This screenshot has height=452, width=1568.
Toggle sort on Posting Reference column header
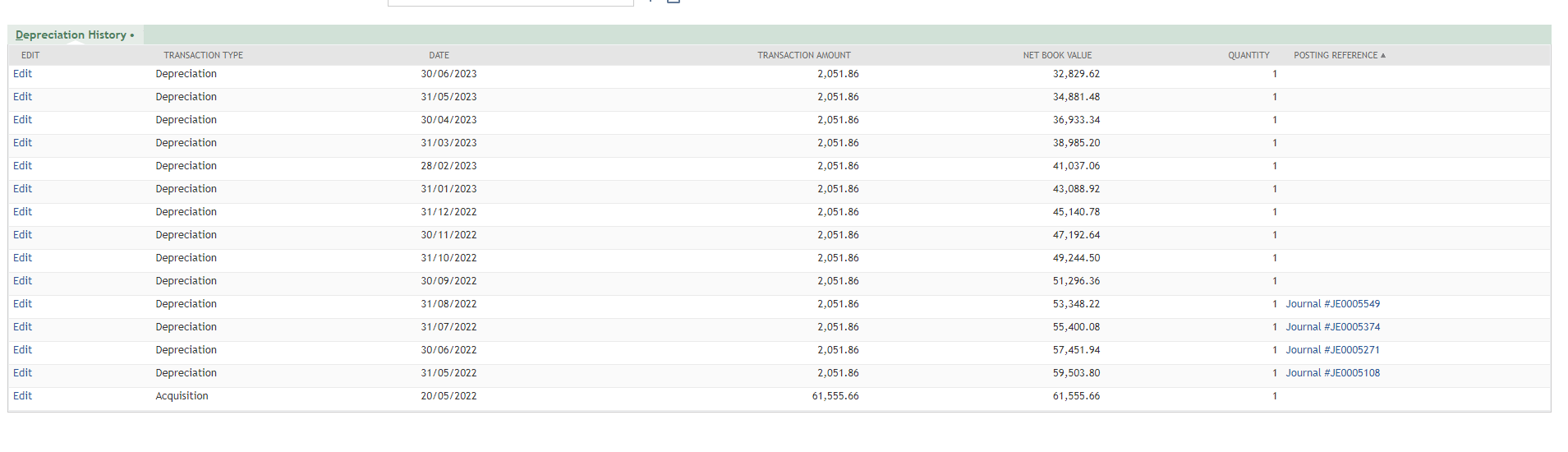[1340, 55]
